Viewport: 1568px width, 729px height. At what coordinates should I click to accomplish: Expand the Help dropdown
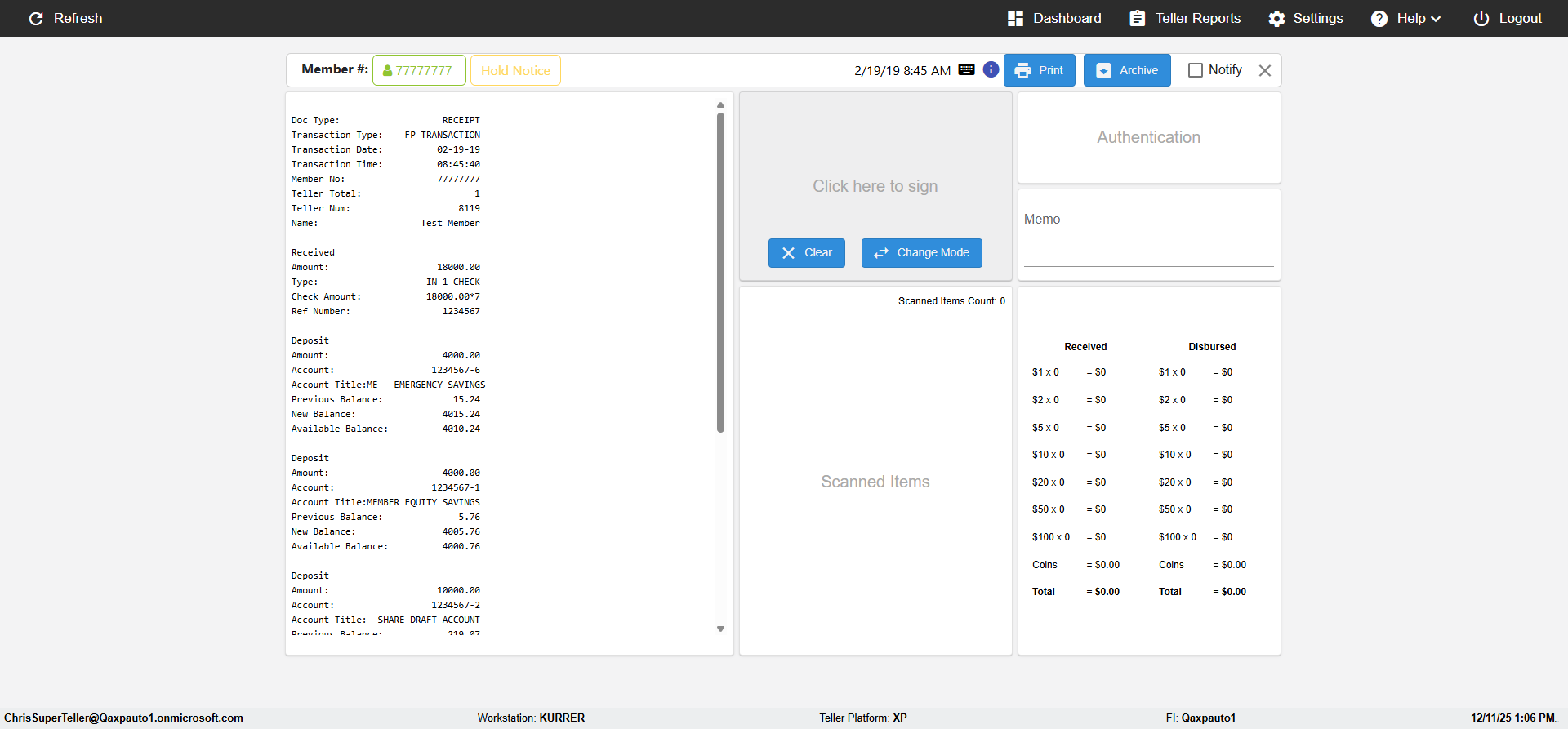pyautogui.click(x=1405, y=18)
